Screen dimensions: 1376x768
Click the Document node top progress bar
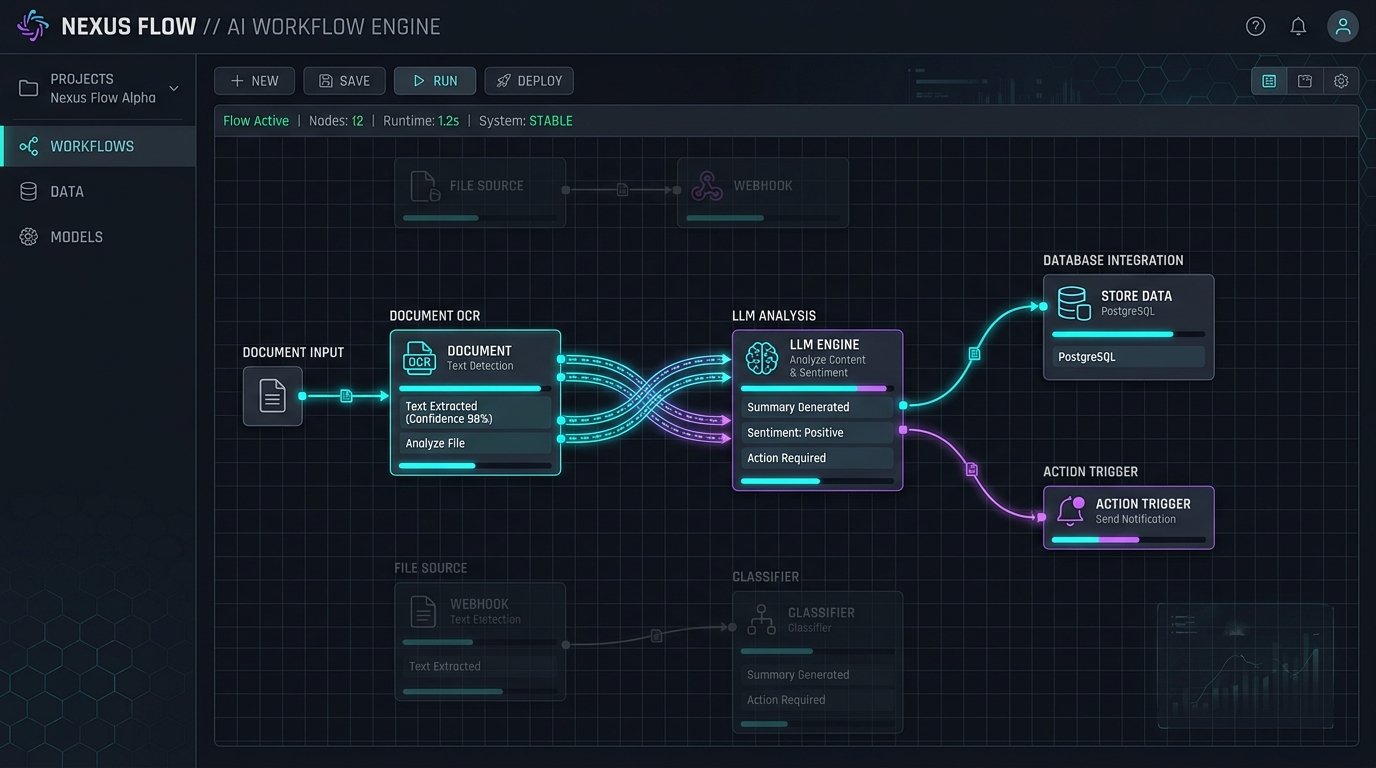475,388
